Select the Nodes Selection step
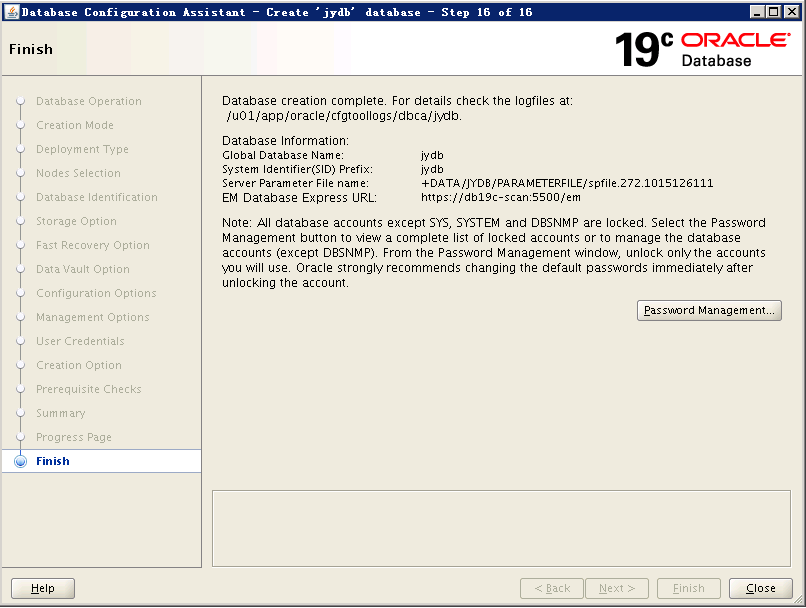Viewport: 806px width, 608px height. click(78, 173)
